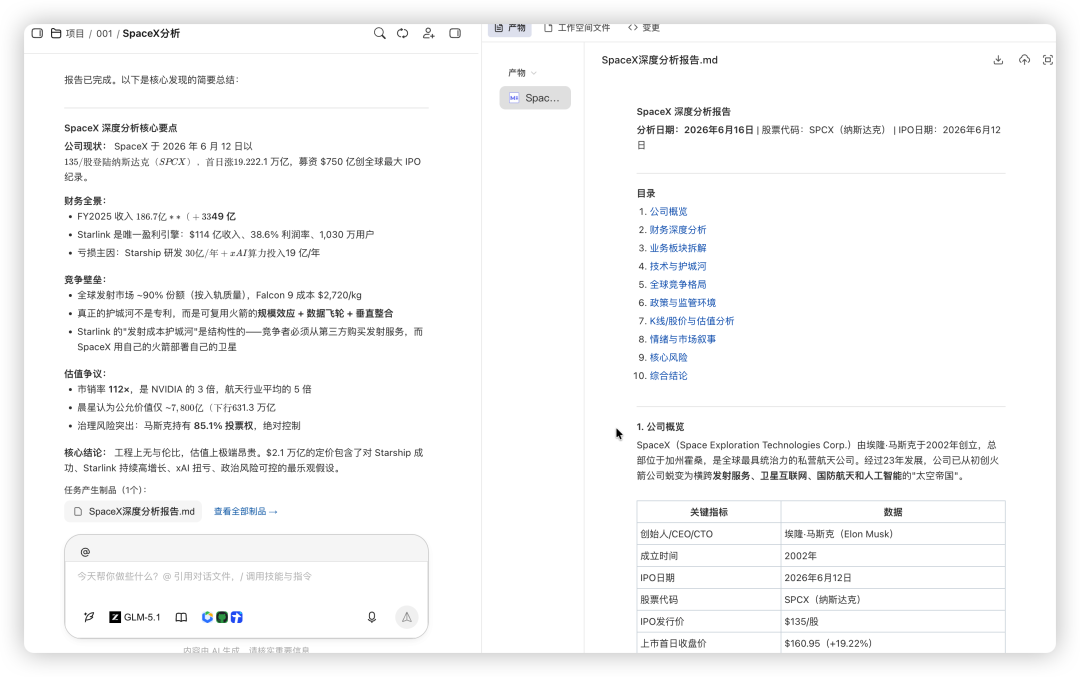Click table cell $160.95 (+19.22%)
1080x677 pixels.
[893, 643]
